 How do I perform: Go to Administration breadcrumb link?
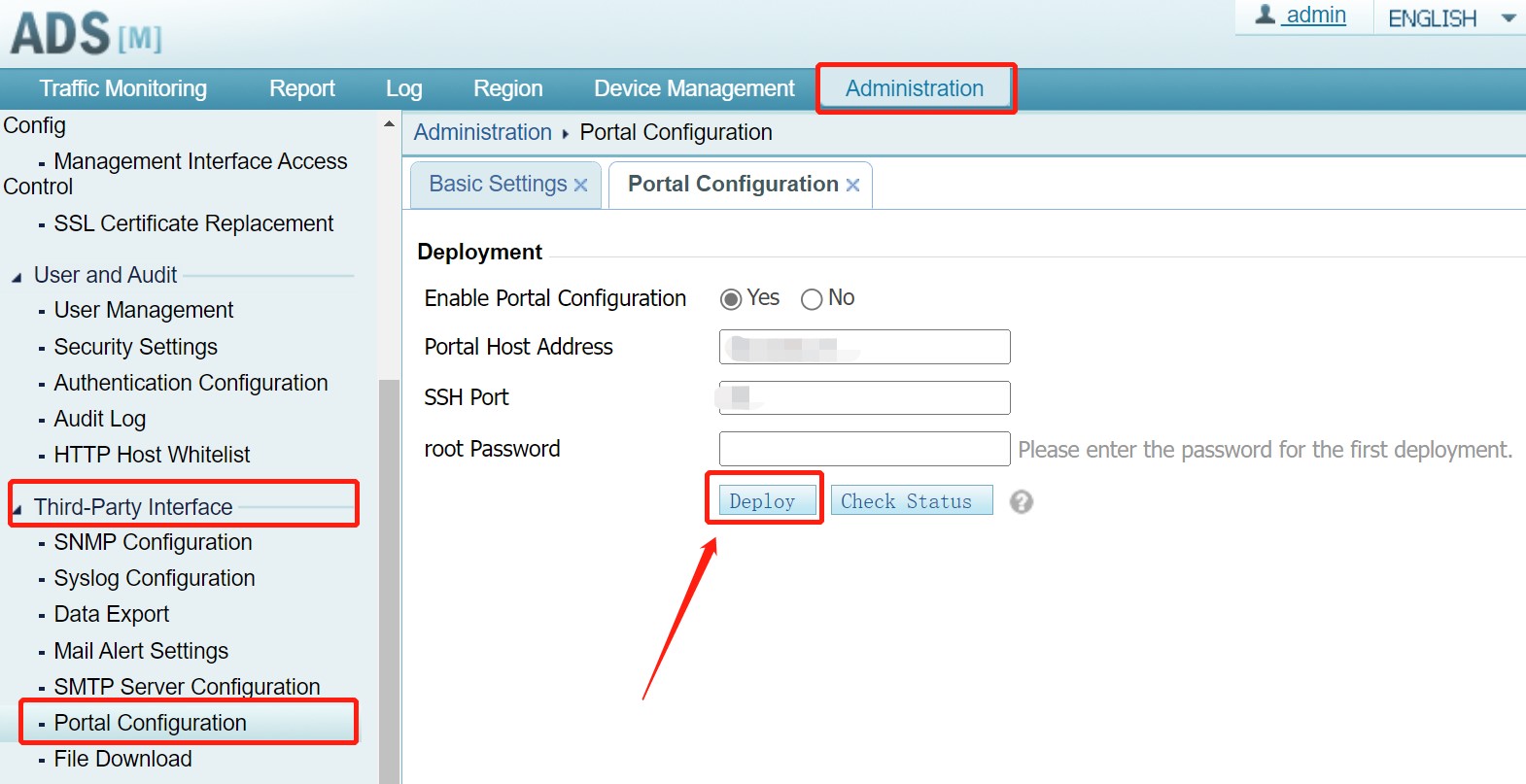pos(482,132)
